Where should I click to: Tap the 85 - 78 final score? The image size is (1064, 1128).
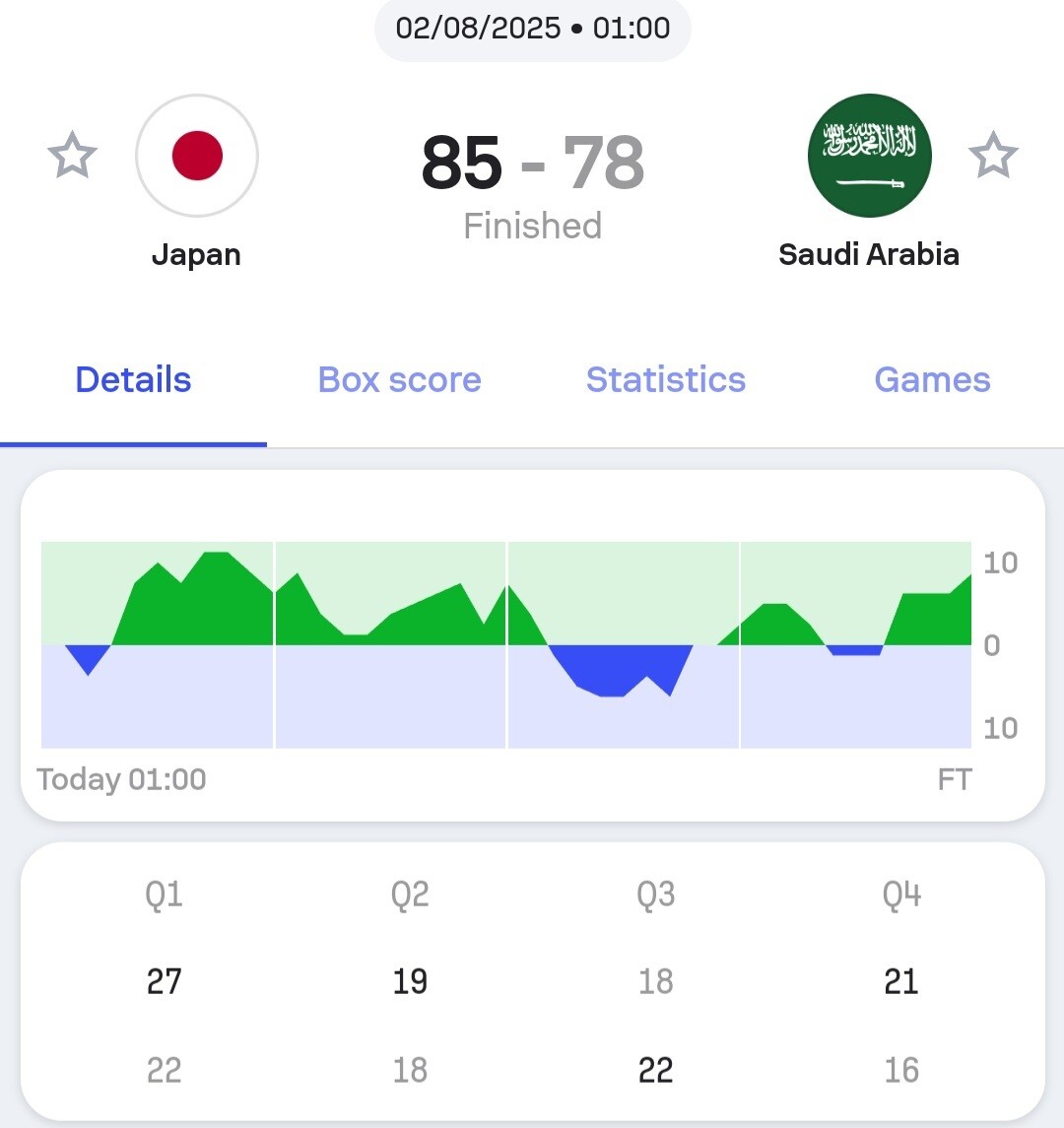tap(532, 164)
